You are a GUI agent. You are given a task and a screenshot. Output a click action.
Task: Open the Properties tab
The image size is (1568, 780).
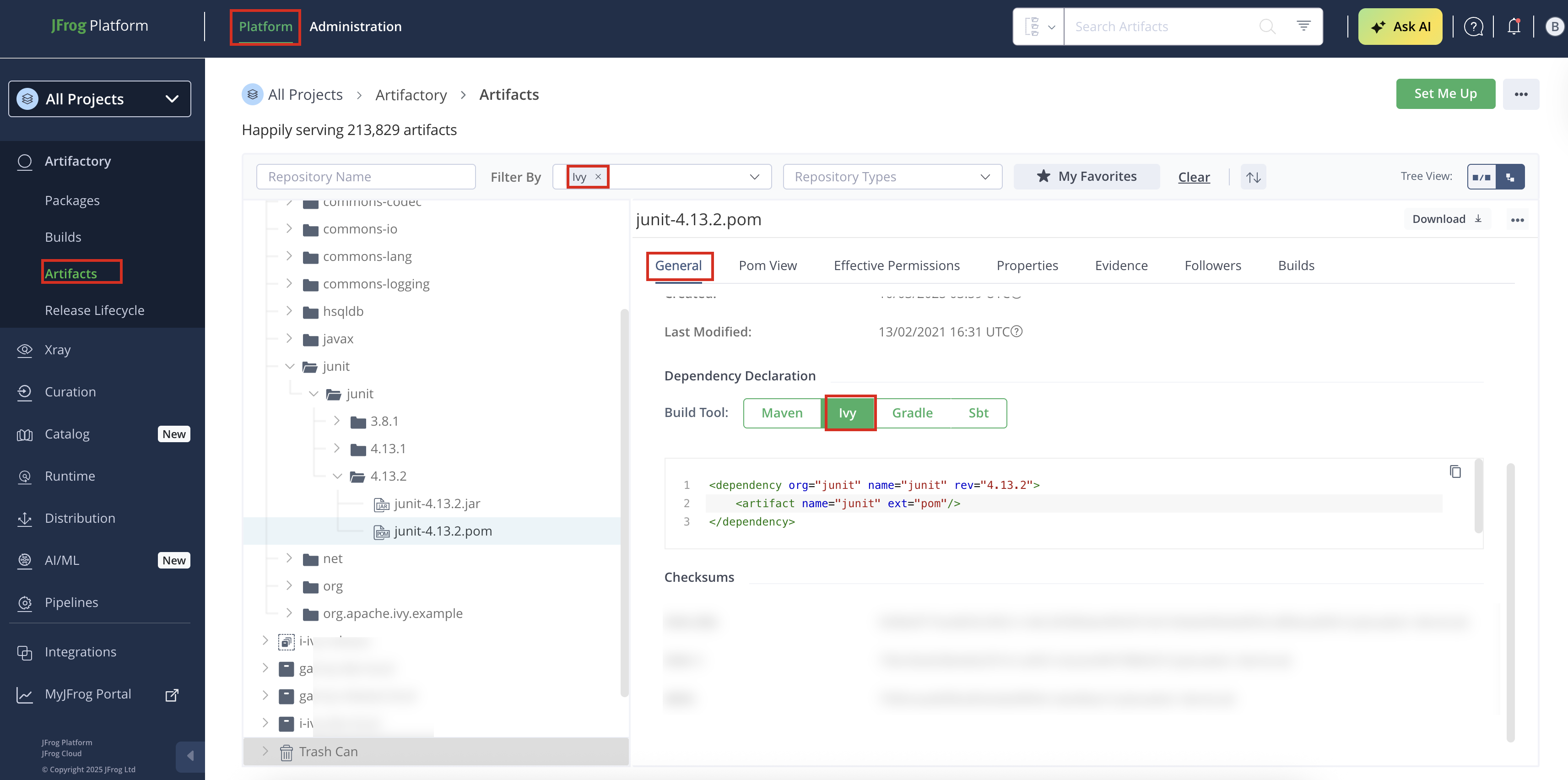coord(1026,265)
